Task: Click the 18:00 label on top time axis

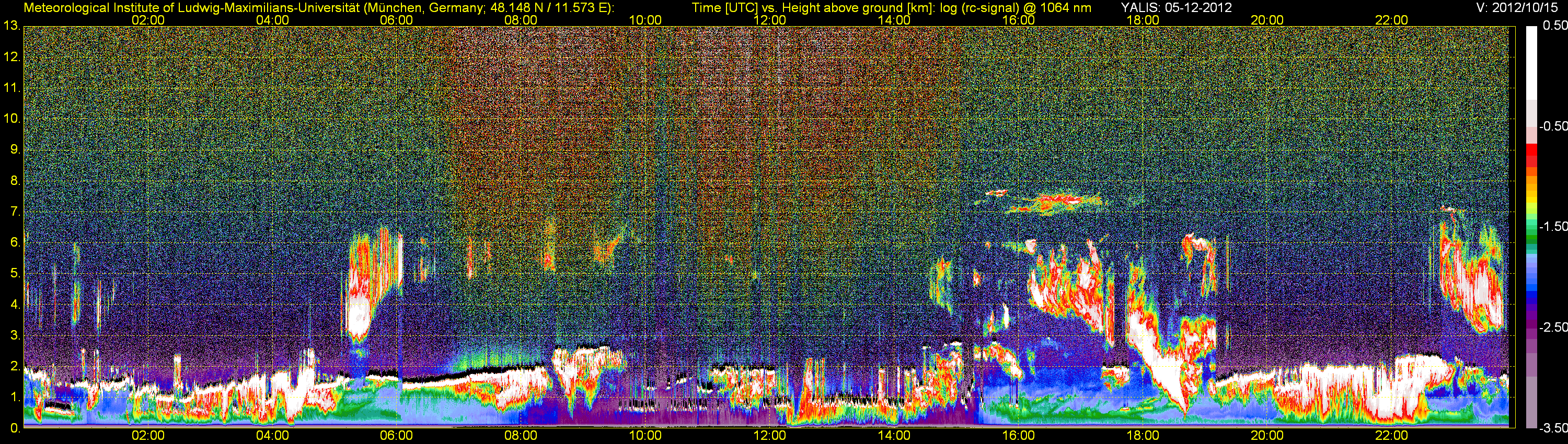Action: [x=1143, y=20]
